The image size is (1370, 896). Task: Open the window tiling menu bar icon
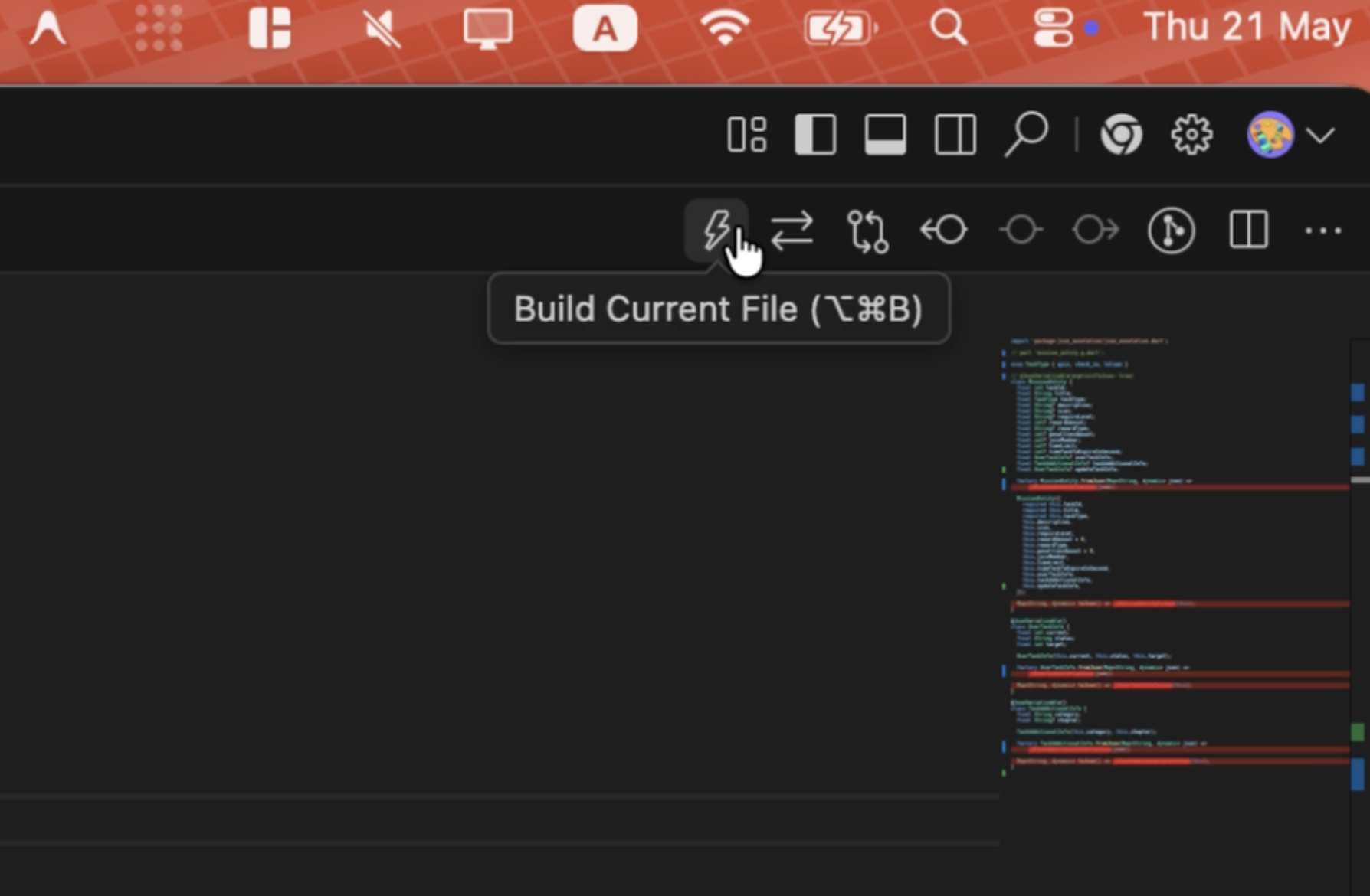click(x=270, y=28)
